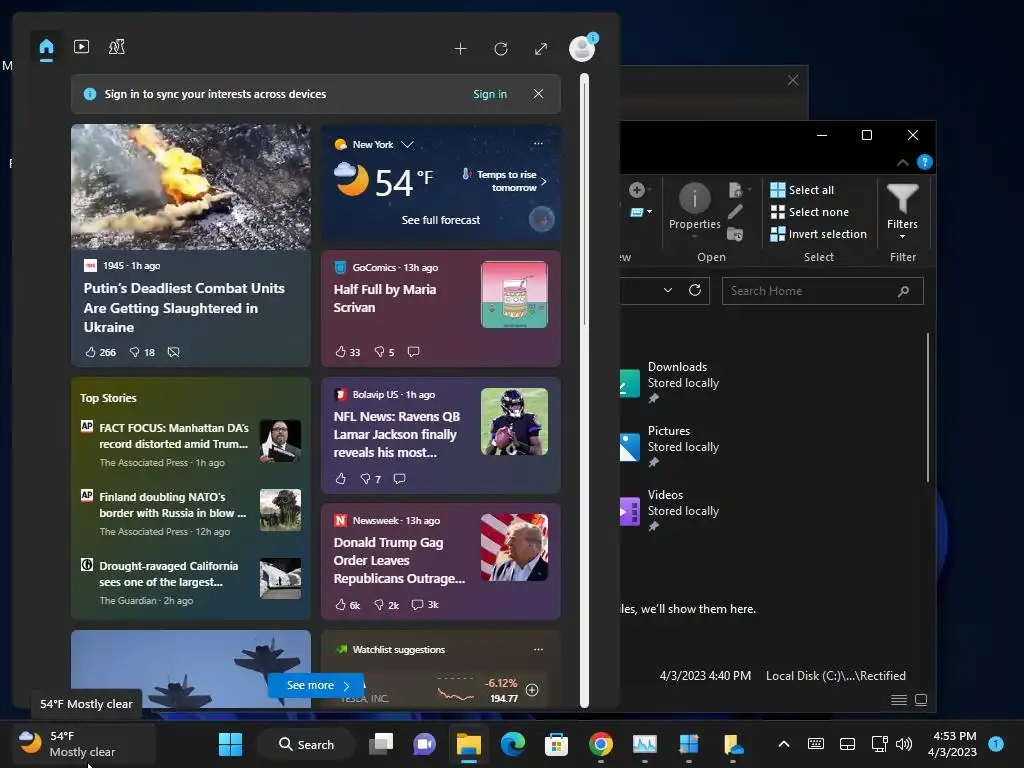Open Watchlist suggestions more options
1024x768 pixels.
point(538,649)
